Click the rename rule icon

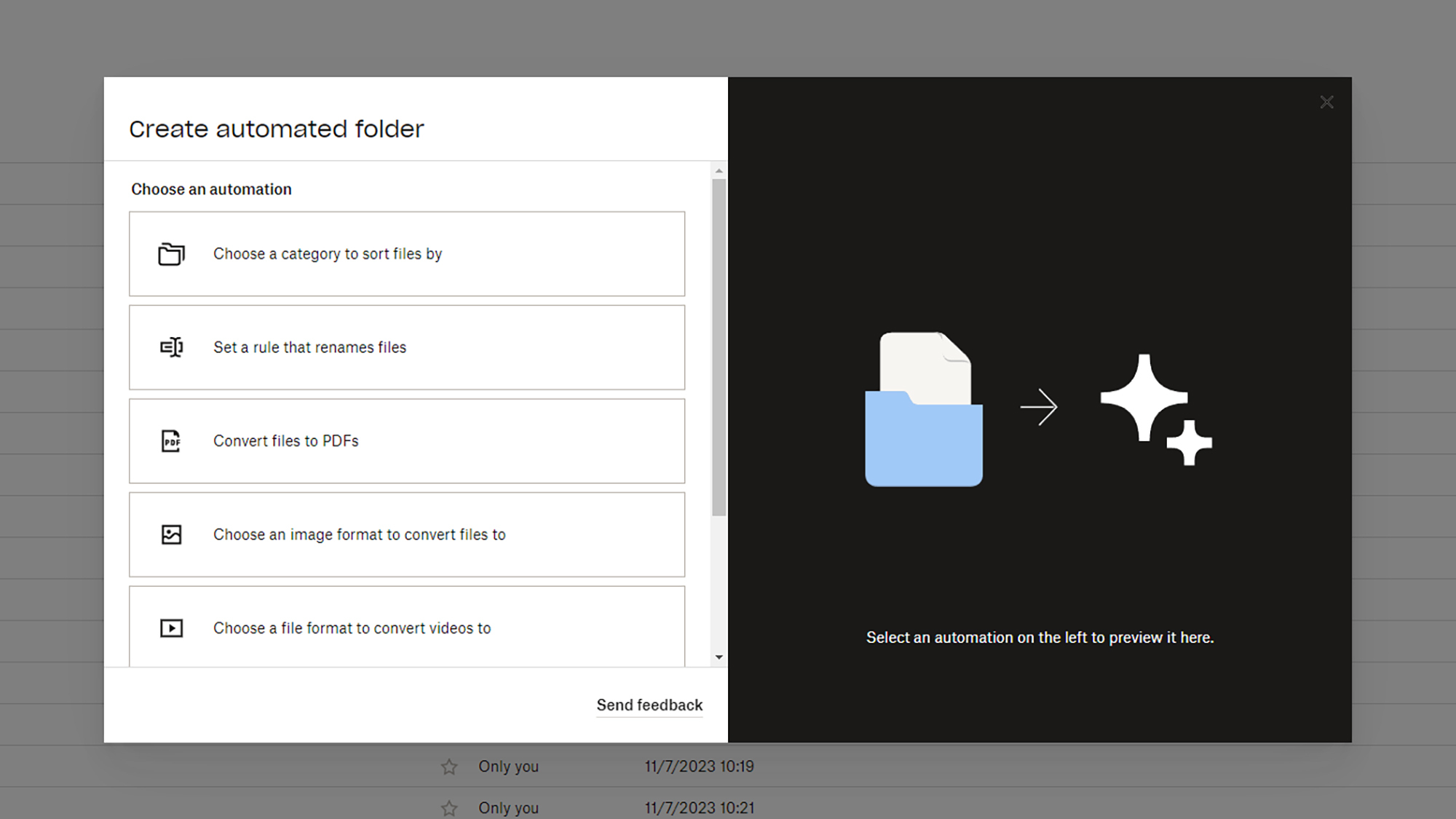click(x=171, y=347)
